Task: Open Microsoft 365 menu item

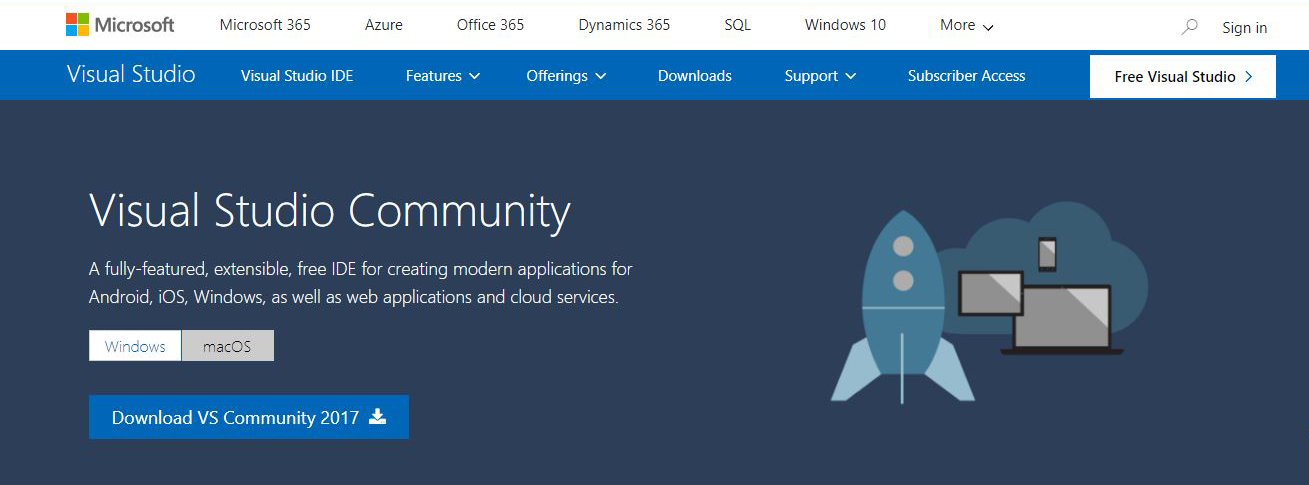Action: tap(265, 25)
